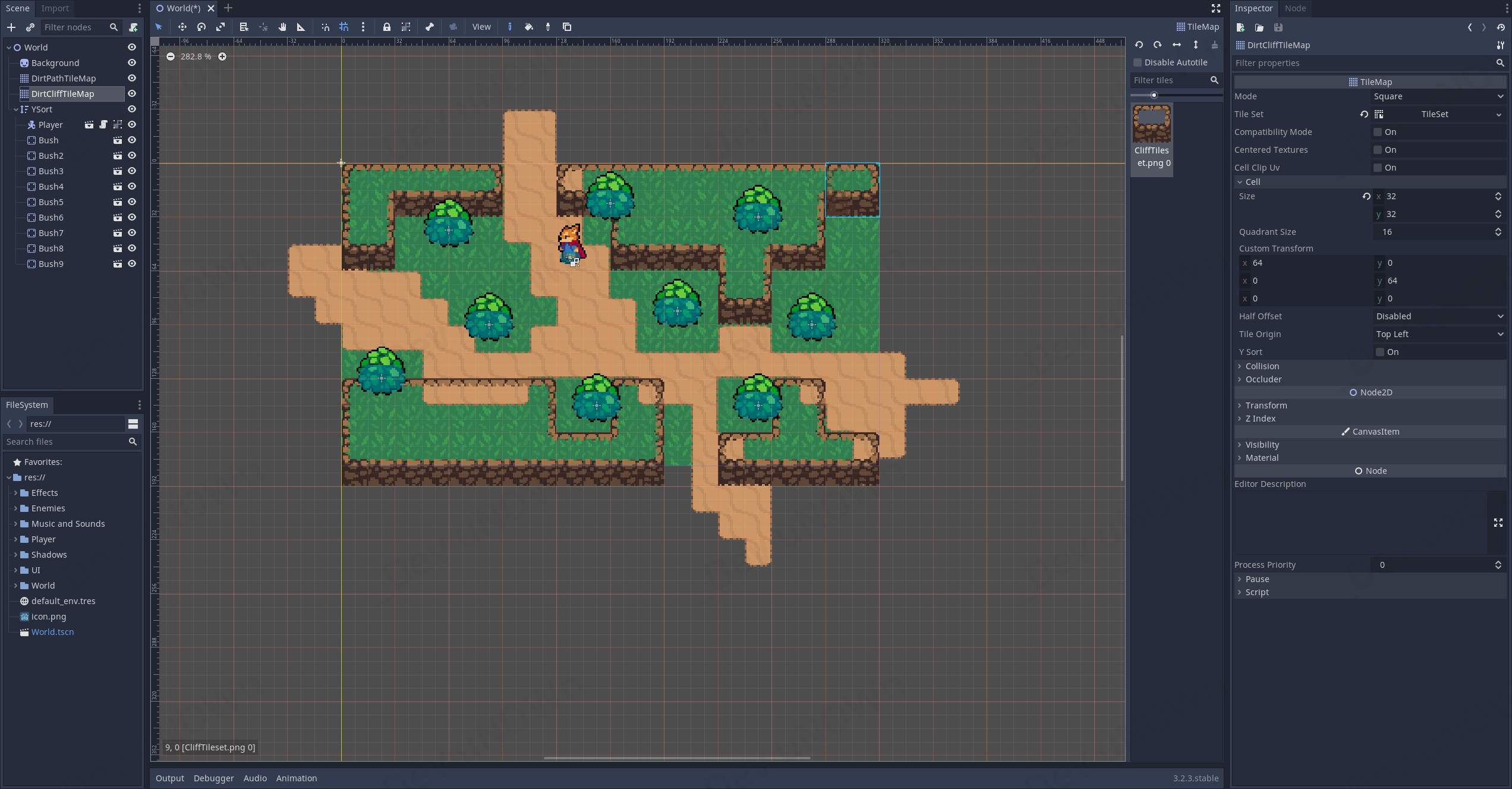Click the Lock selected object icon

(x=387, y=27)
